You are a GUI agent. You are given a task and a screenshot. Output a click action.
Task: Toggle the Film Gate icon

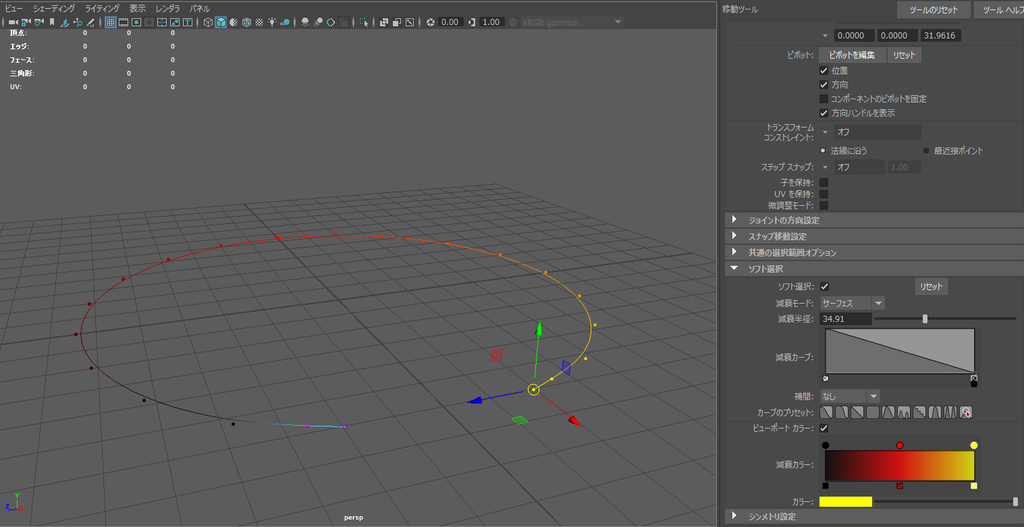tap(123, 22)
